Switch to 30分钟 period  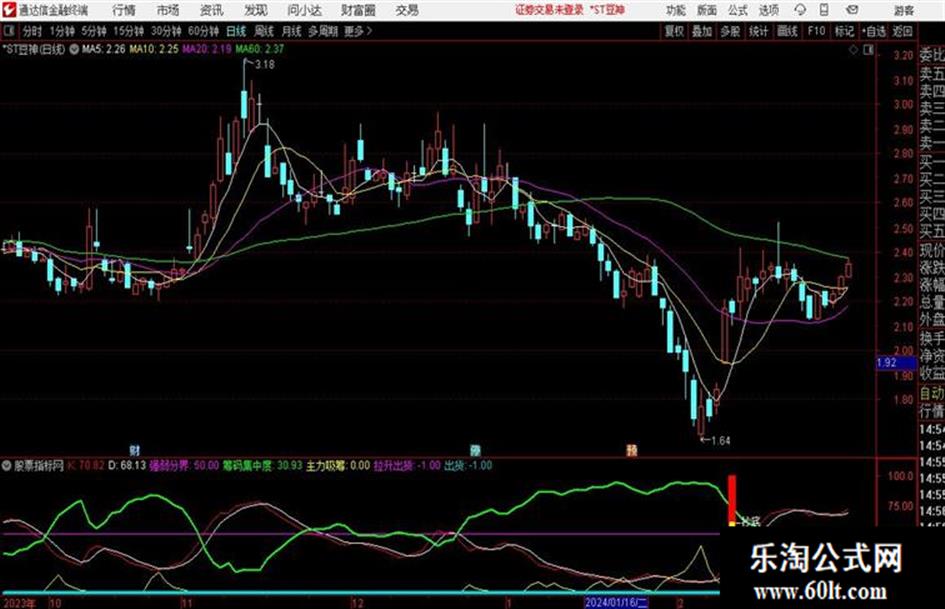click(166, 31)
